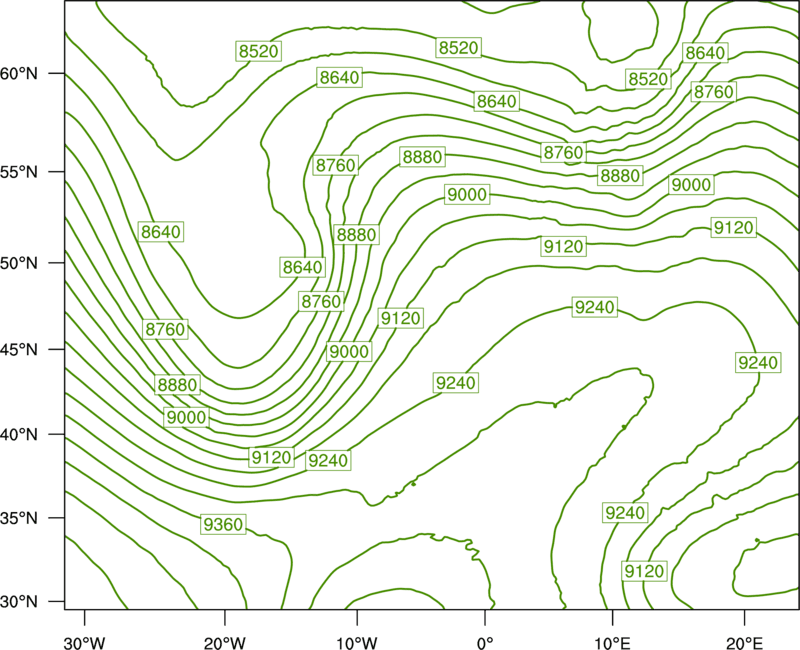
Task: Pick the 45°N latitude axis label
Action: click(19, 350)
